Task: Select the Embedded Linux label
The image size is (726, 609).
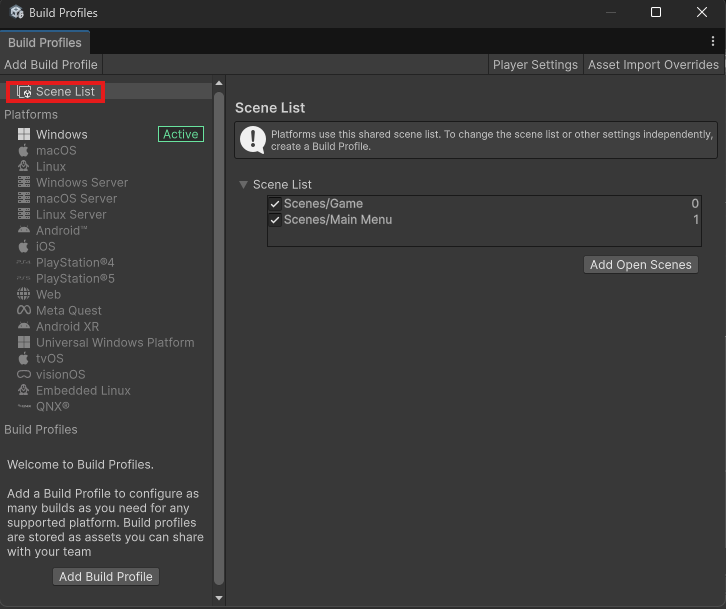Action: (x=83, y=390)
